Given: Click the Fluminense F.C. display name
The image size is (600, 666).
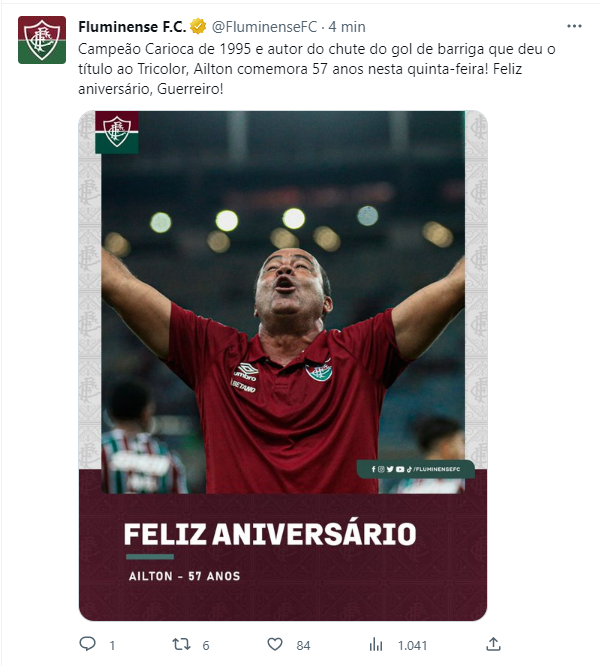Looking at the screenshot, I should click(x=132, y=27).
